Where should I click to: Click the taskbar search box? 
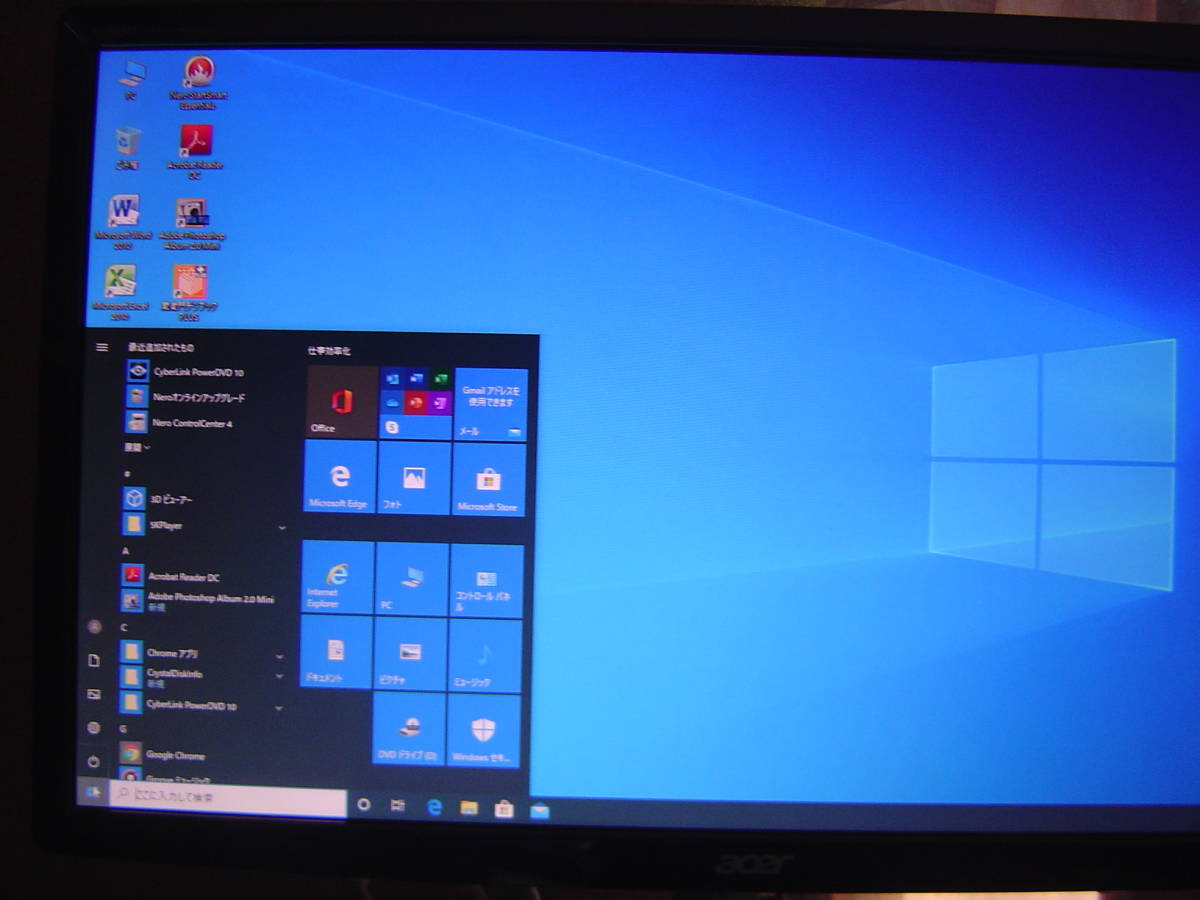228,798
